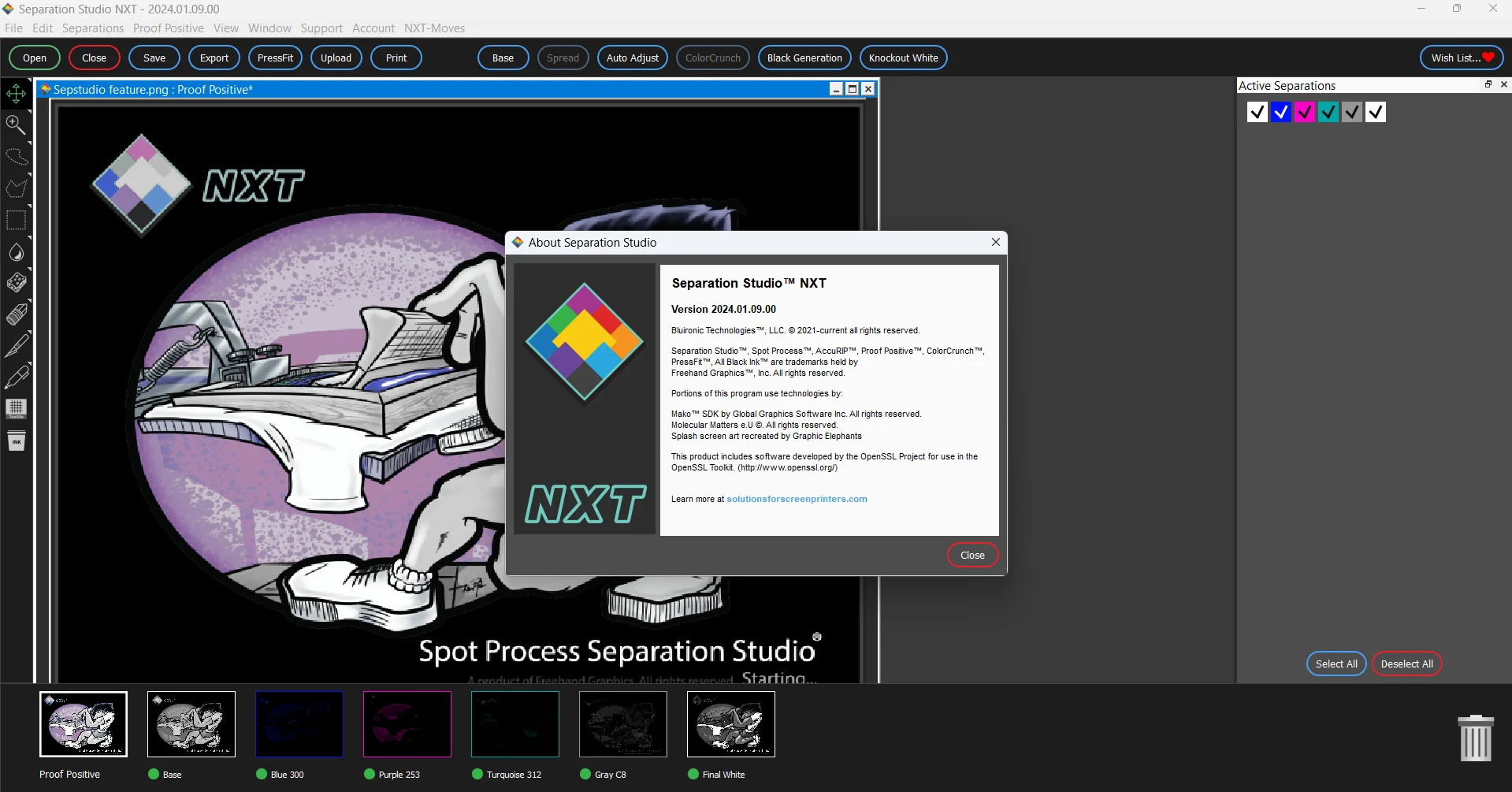The width and height of the screenshot is (1512, 792).
Task: Select the knife blade tool
Action: click(16, 345)
